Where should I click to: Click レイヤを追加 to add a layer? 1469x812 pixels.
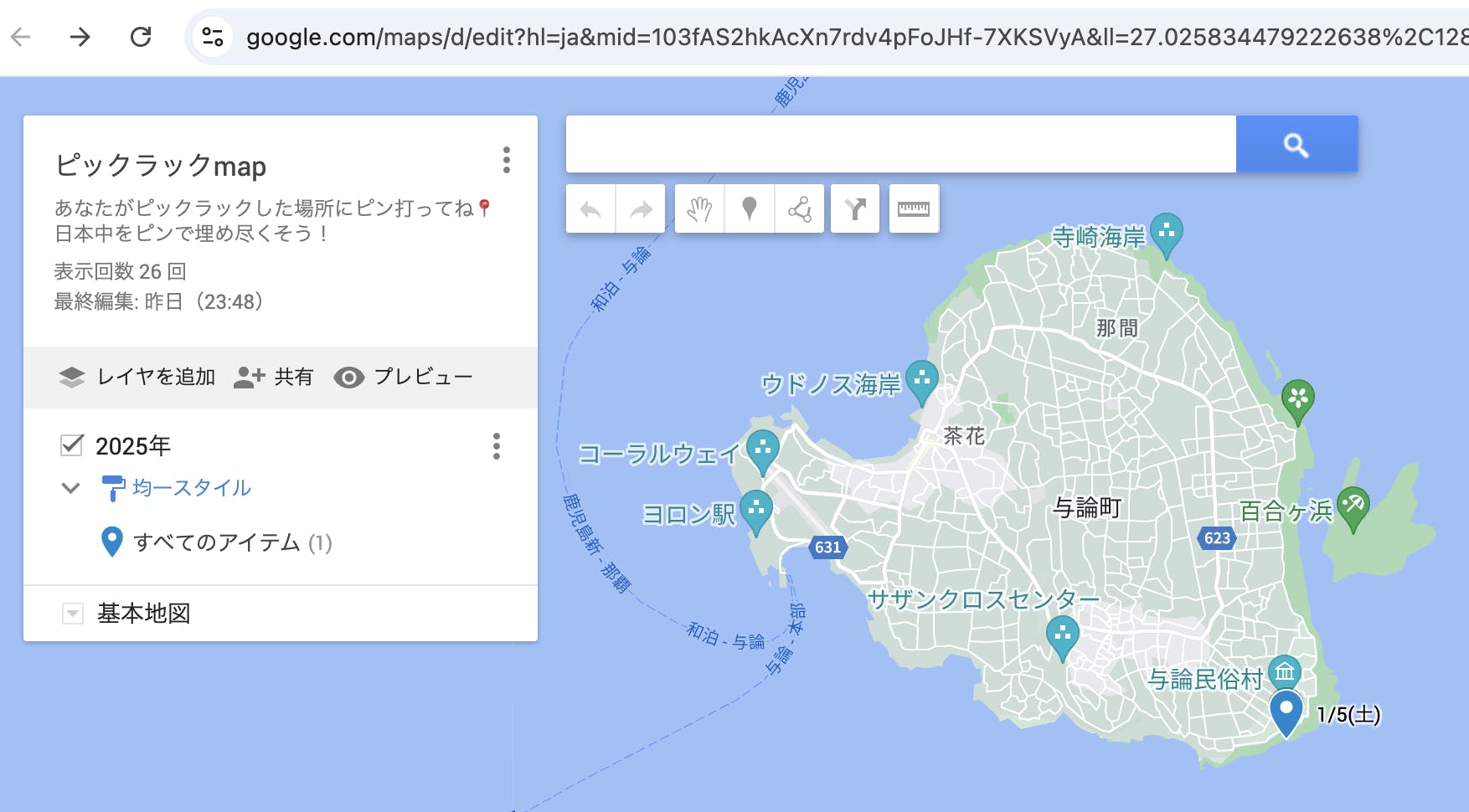coord(138,378)
